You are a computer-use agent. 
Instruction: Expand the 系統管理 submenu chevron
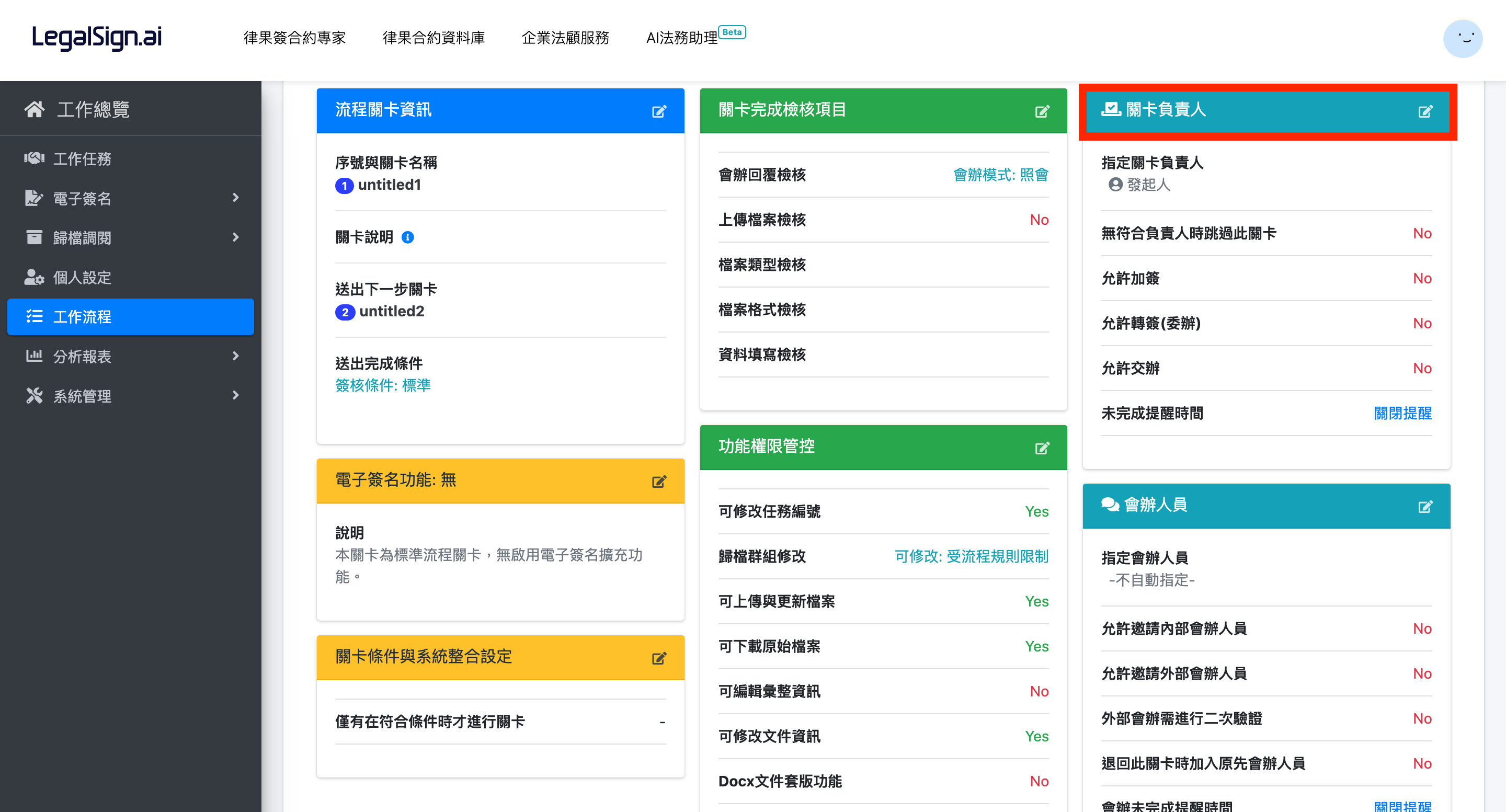[x=236, y=396]
